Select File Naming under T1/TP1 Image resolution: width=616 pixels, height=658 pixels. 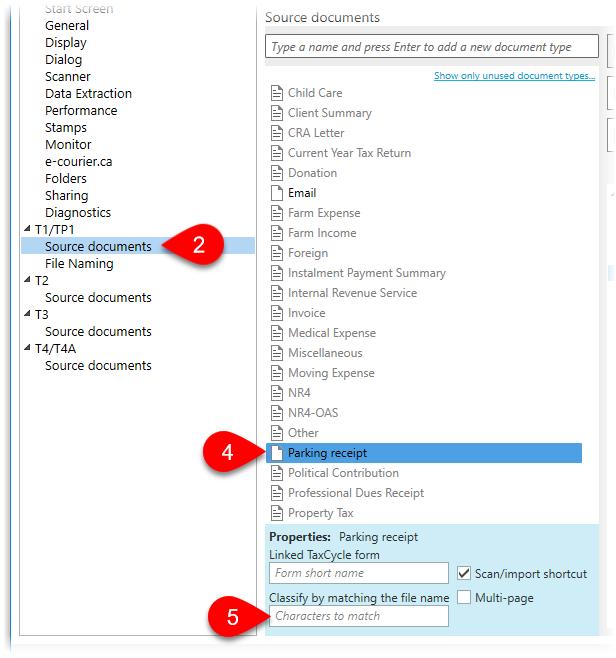[79, 264]
